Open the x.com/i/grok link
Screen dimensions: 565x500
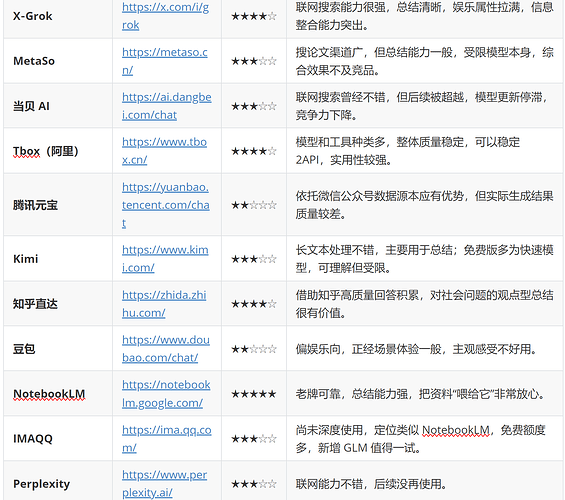tap(165, 16)
